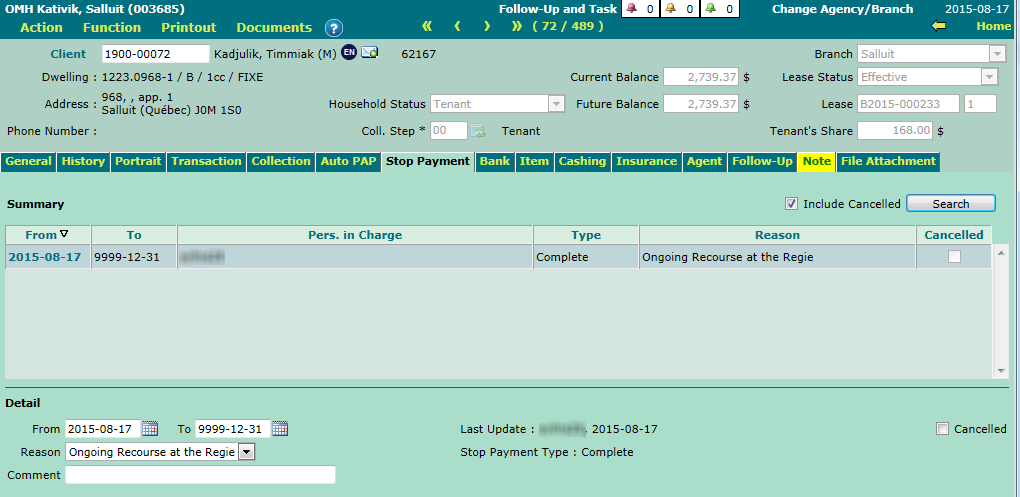1020x497 pixels.
Task: Toggle the Cancelled checkbox in the summary row
Action: [954, 257]
